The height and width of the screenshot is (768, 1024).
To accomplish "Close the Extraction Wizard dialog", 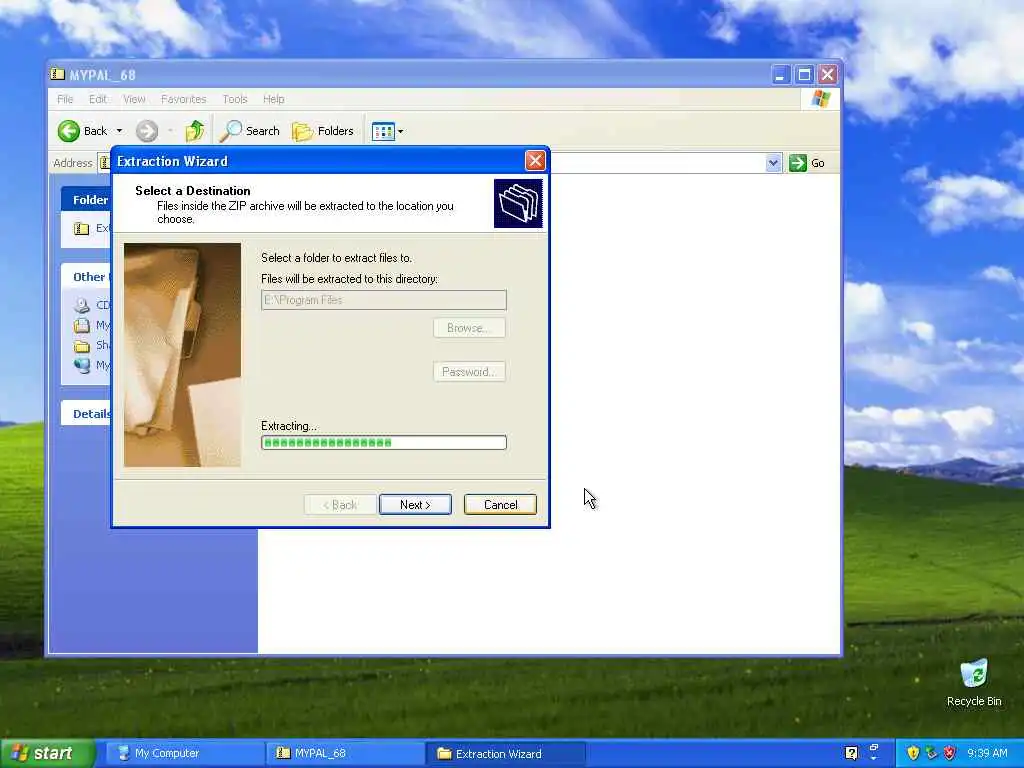I will pyautogui.click(x=535, y=161).
